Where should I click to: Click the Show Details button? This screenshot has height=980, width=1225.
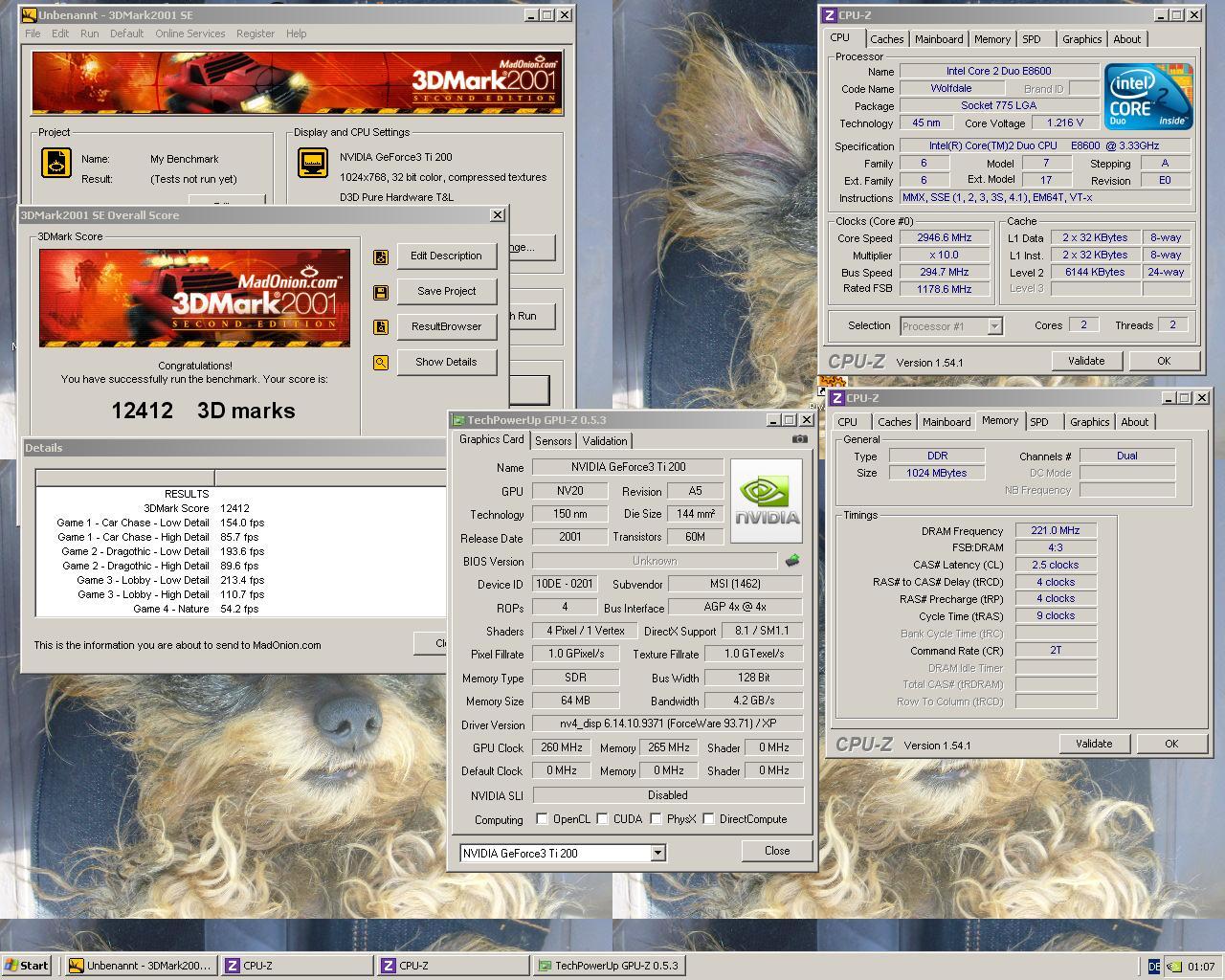447,363
